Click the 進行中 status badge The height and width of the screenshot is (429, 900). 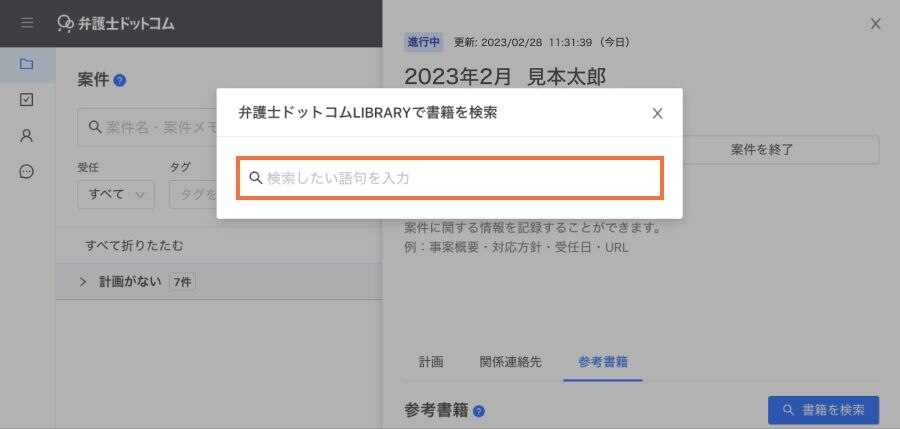[424, 42]
